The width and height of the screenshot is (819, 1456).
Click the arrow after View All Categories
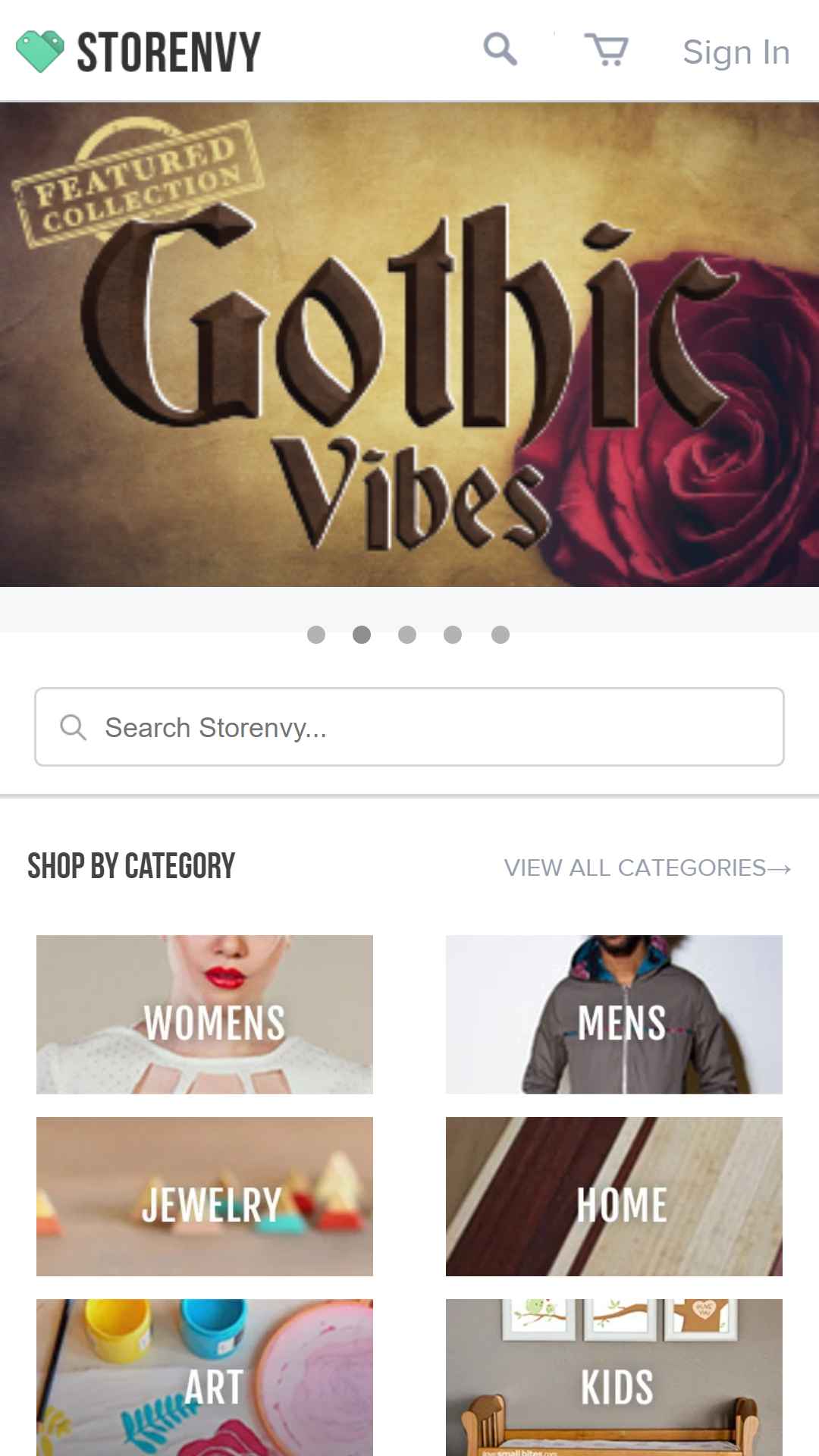(x=780, y=869)
